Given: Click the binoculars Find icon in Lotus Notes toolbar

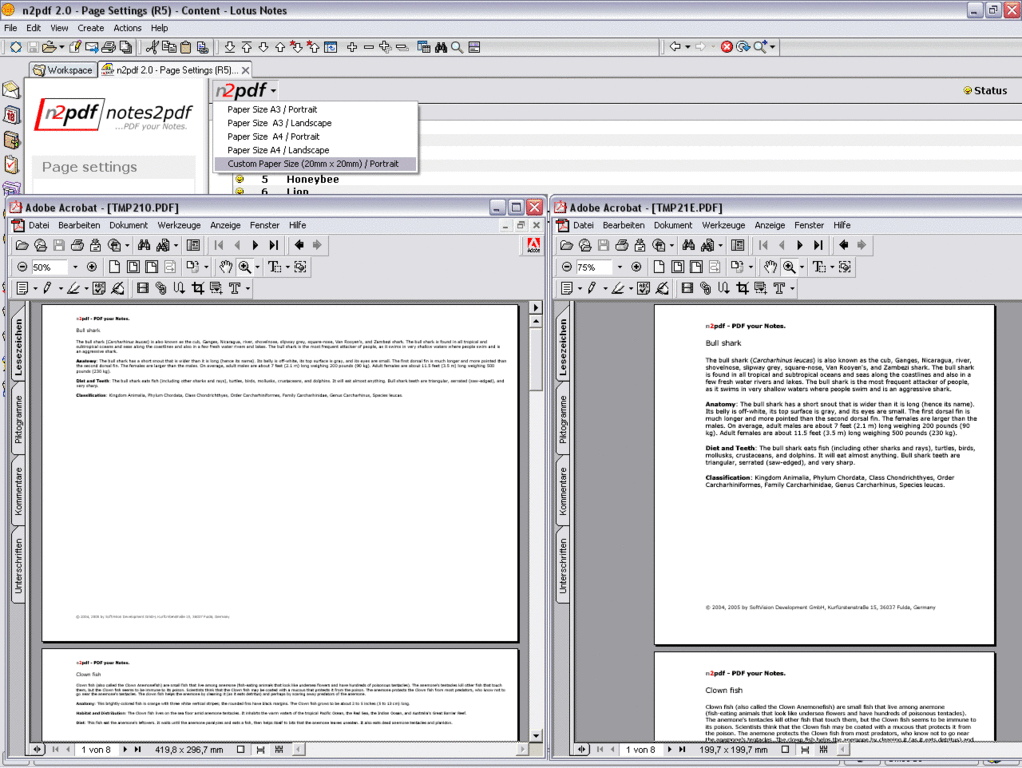Looking at the screenshot, I should click(441, 47).
